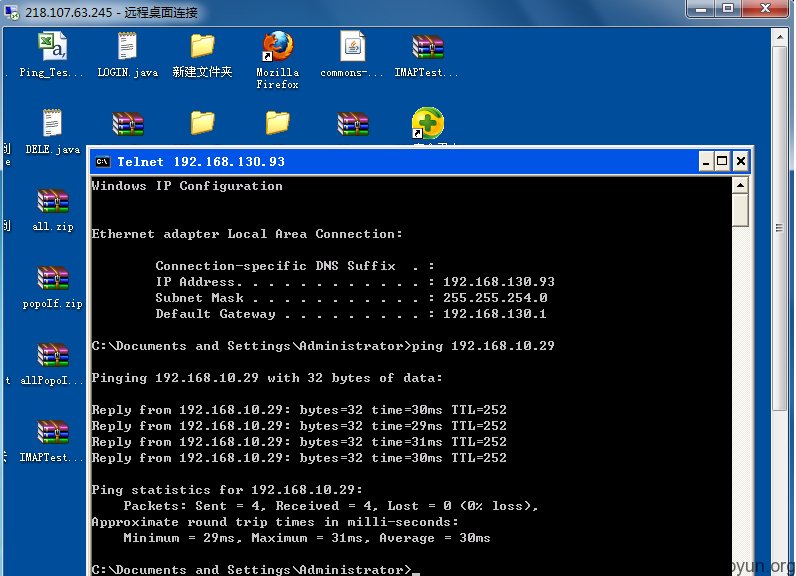
Task: Click Approximate round trip times line
Action: 275,522
